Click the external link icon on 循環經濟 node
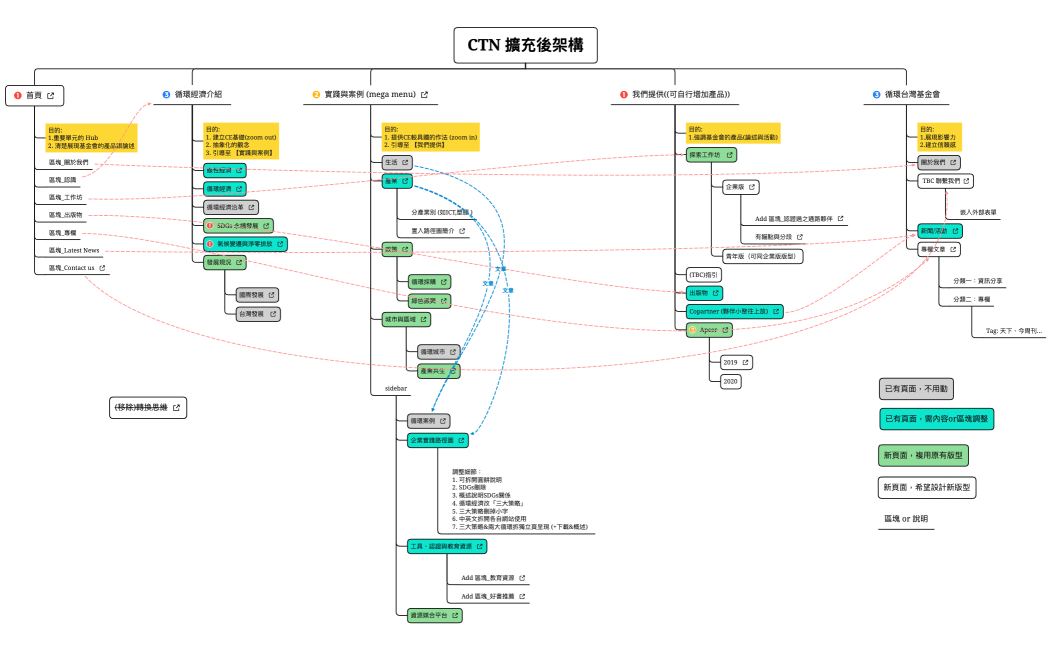 [x=239, y=188]
